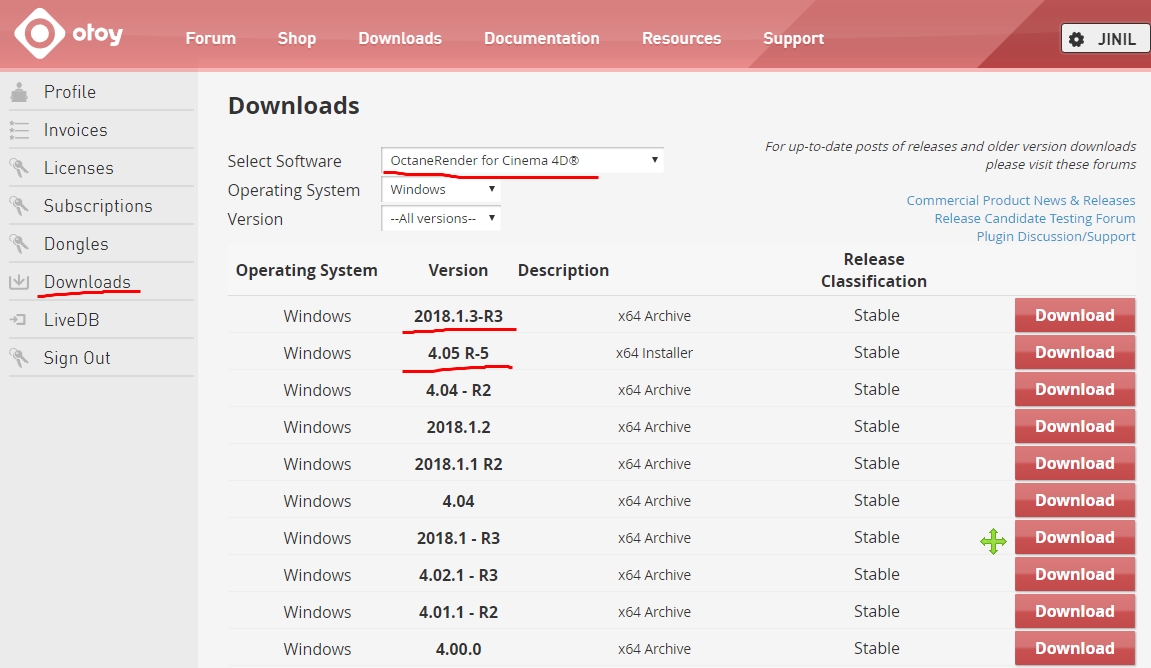Image resolution: width=1151 pixels, height=668 pixels.
Task: Open Commercial Product News & Releases link
Action: pyautogui.click(x=1020, y=200)
